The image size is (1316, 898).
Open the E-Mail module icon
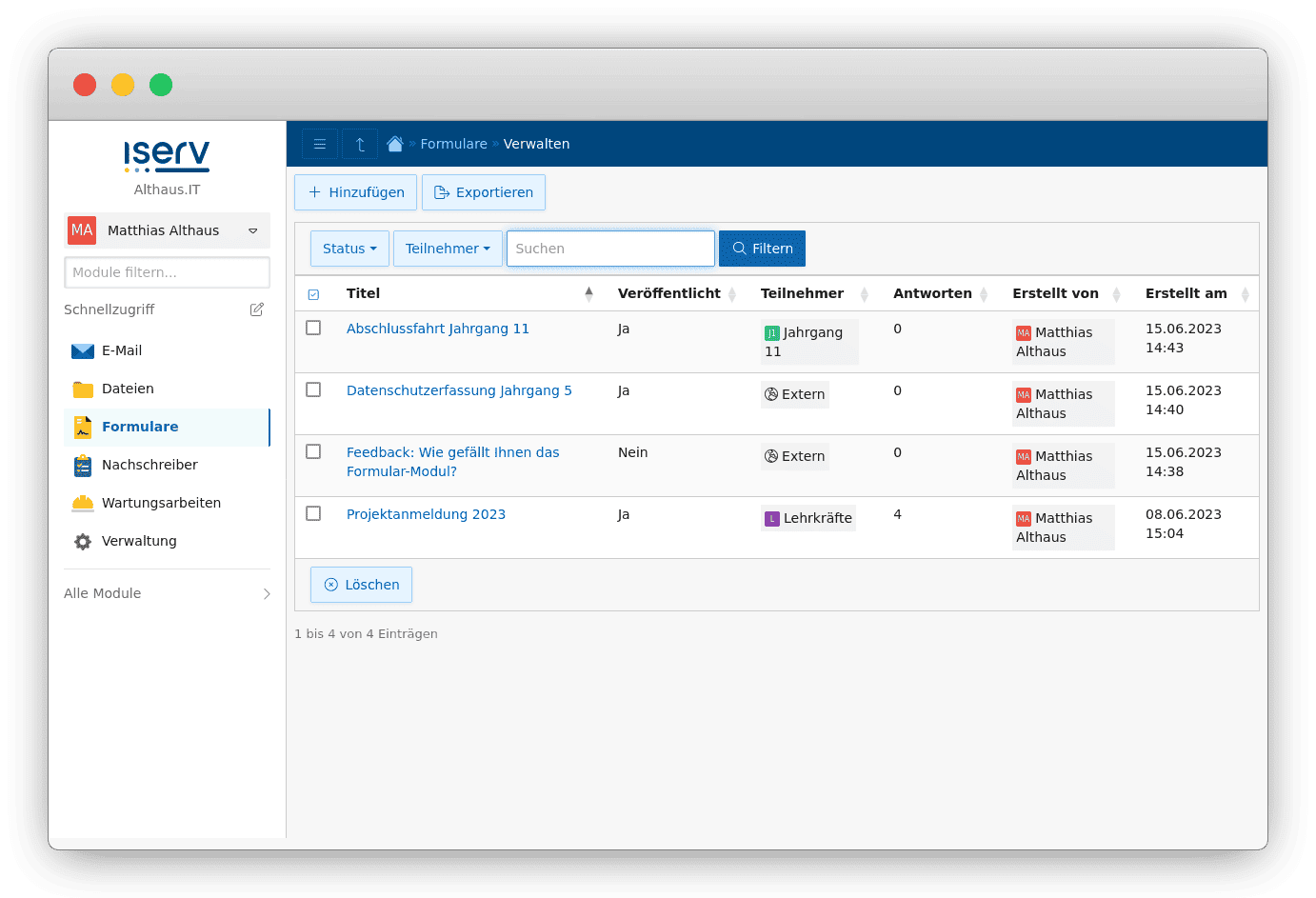point(83,350)
